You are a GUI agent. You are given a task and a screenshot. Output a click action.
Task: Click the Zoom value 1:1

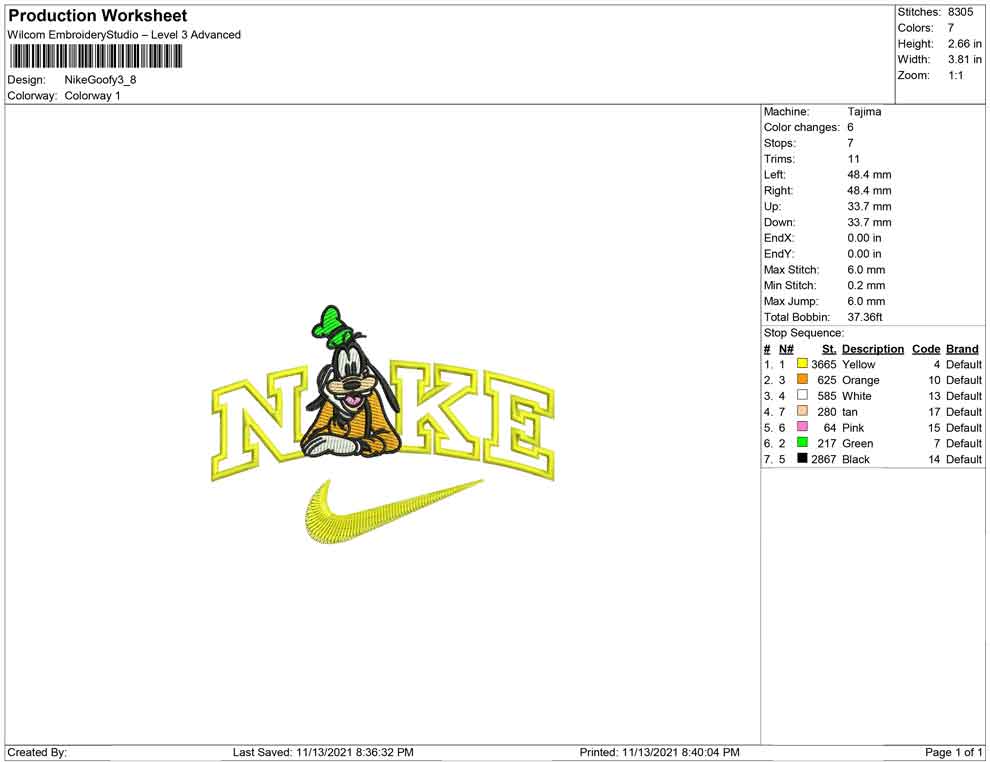(956, 75)
